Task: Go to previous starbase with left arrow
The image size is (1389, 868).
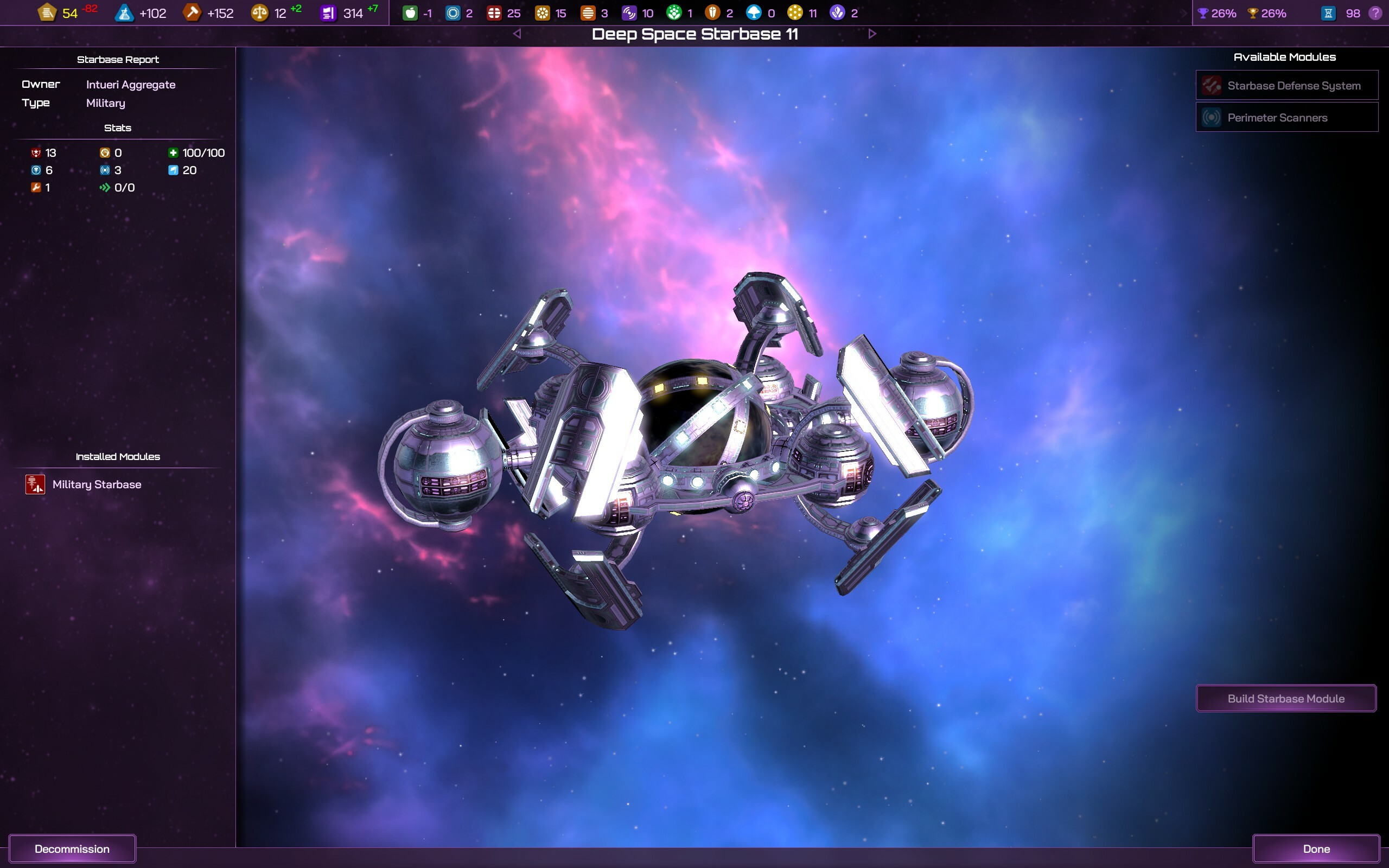Action: (x=517, y=34)
